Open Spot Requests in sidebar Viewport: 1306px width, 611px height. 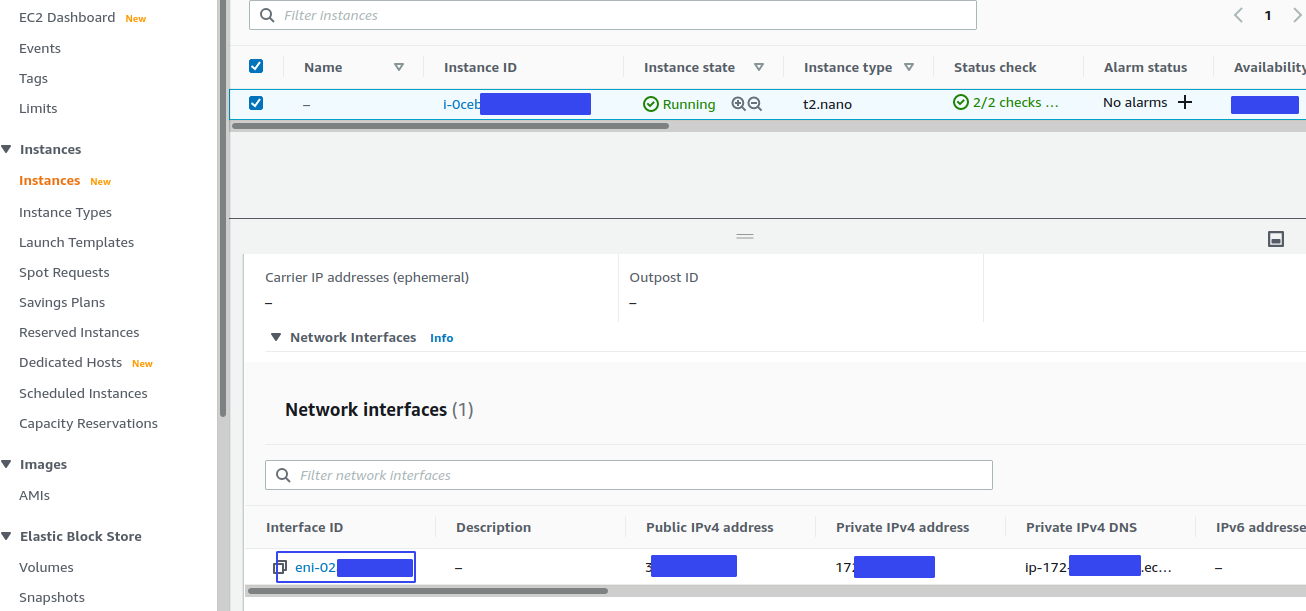click(x=64, y=272)
